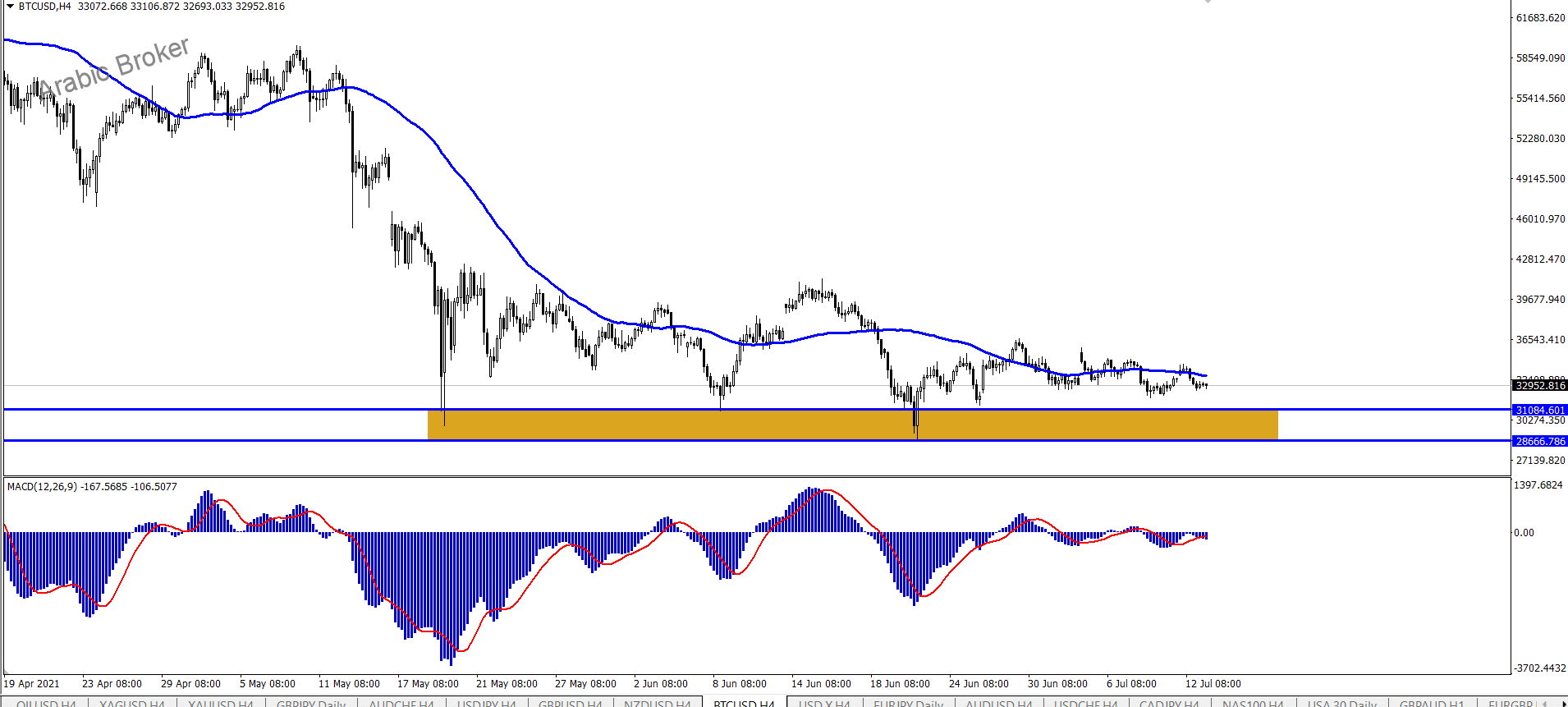The width and height of the screenshot is (1568, 707).
Task: Open the GBPUSD,H4 chart tab
Action: 570,703
